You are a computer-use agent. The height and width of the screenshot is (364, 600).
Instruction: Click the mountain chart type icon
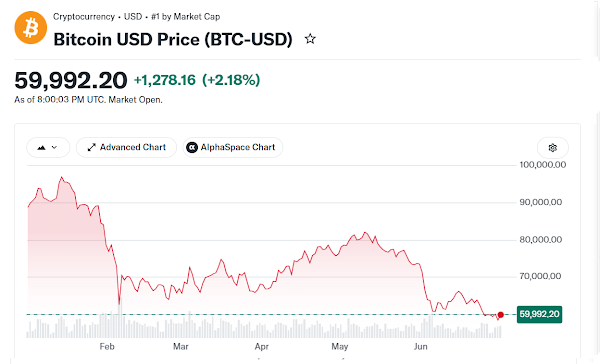pyautogui.click(x=41, y=147)
